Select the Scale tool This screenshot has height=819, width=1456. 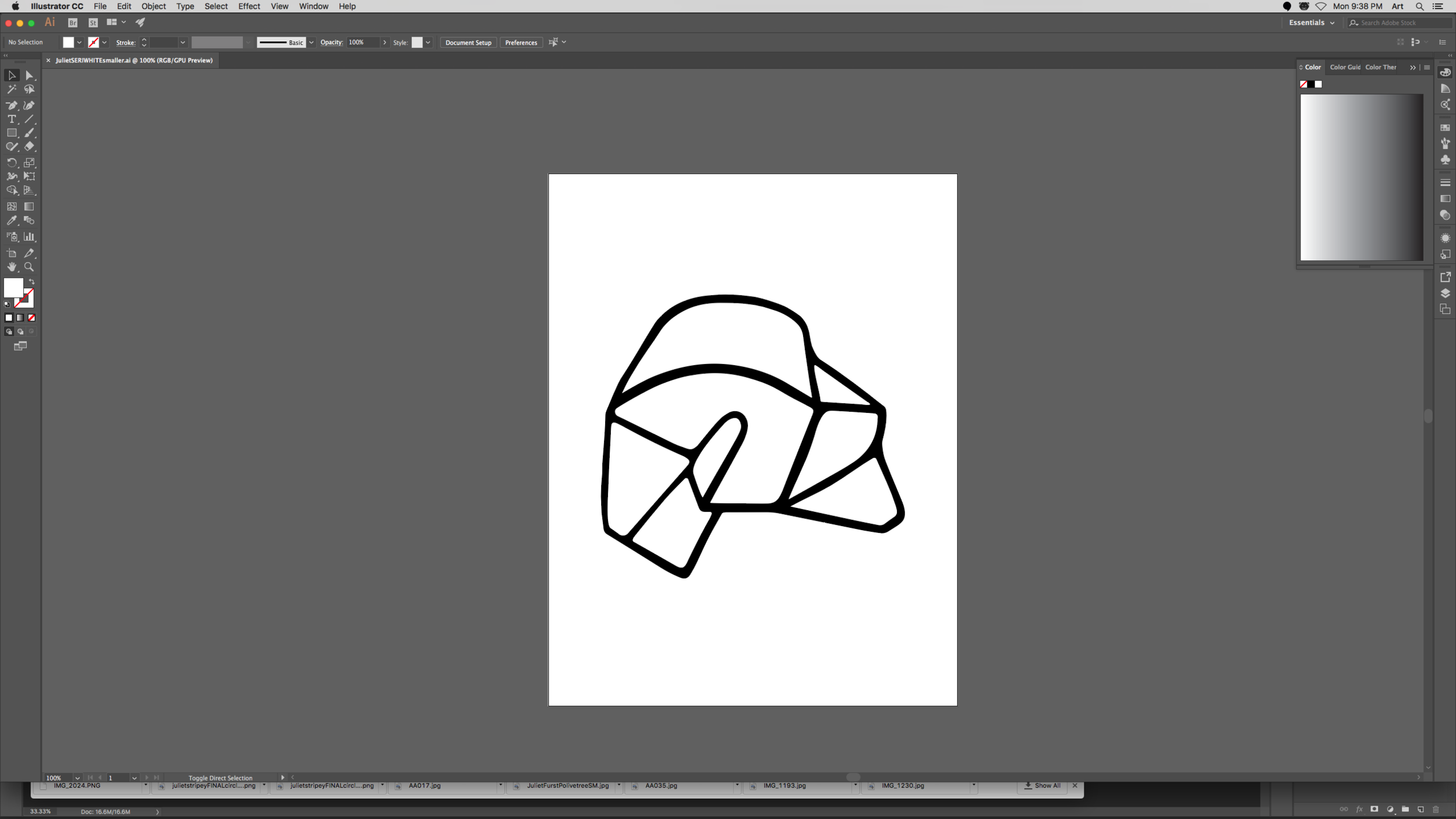click(x=29, y=163)
